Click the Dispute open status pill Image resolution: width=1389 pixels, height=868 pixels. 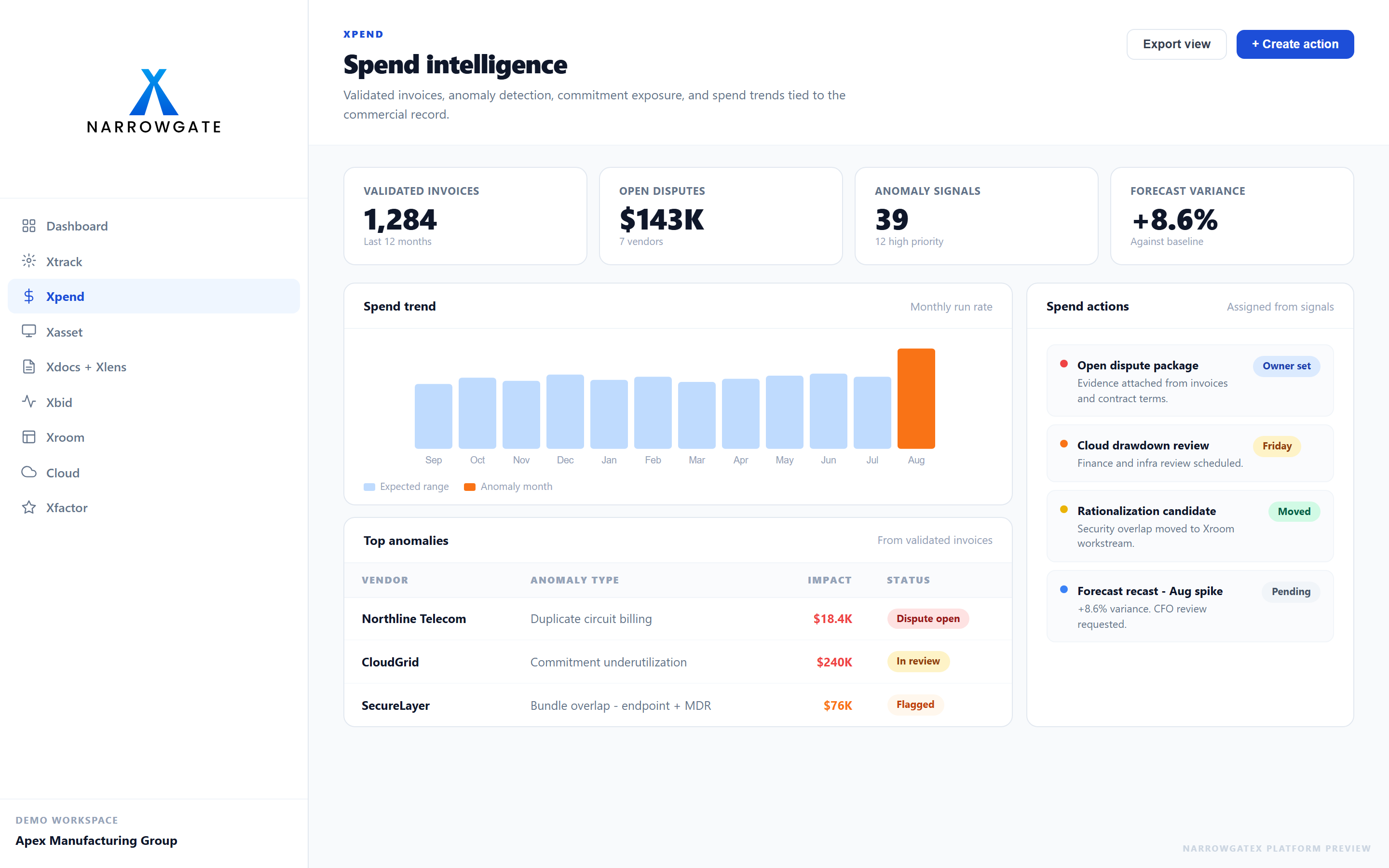pos(927,618)
